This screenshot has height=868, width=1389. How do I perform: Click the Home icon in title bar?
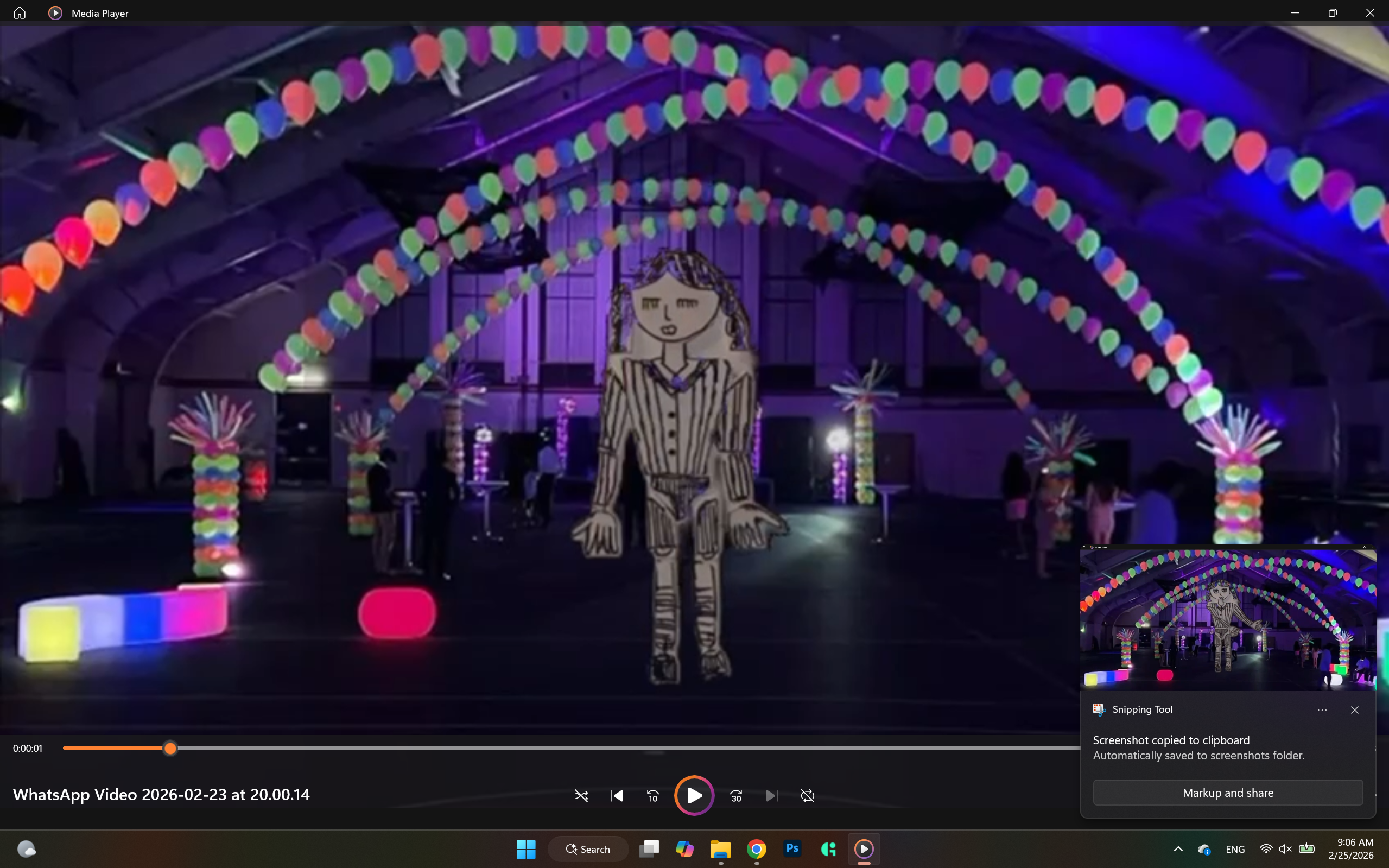pyautogui.click(x=20, y=12)
